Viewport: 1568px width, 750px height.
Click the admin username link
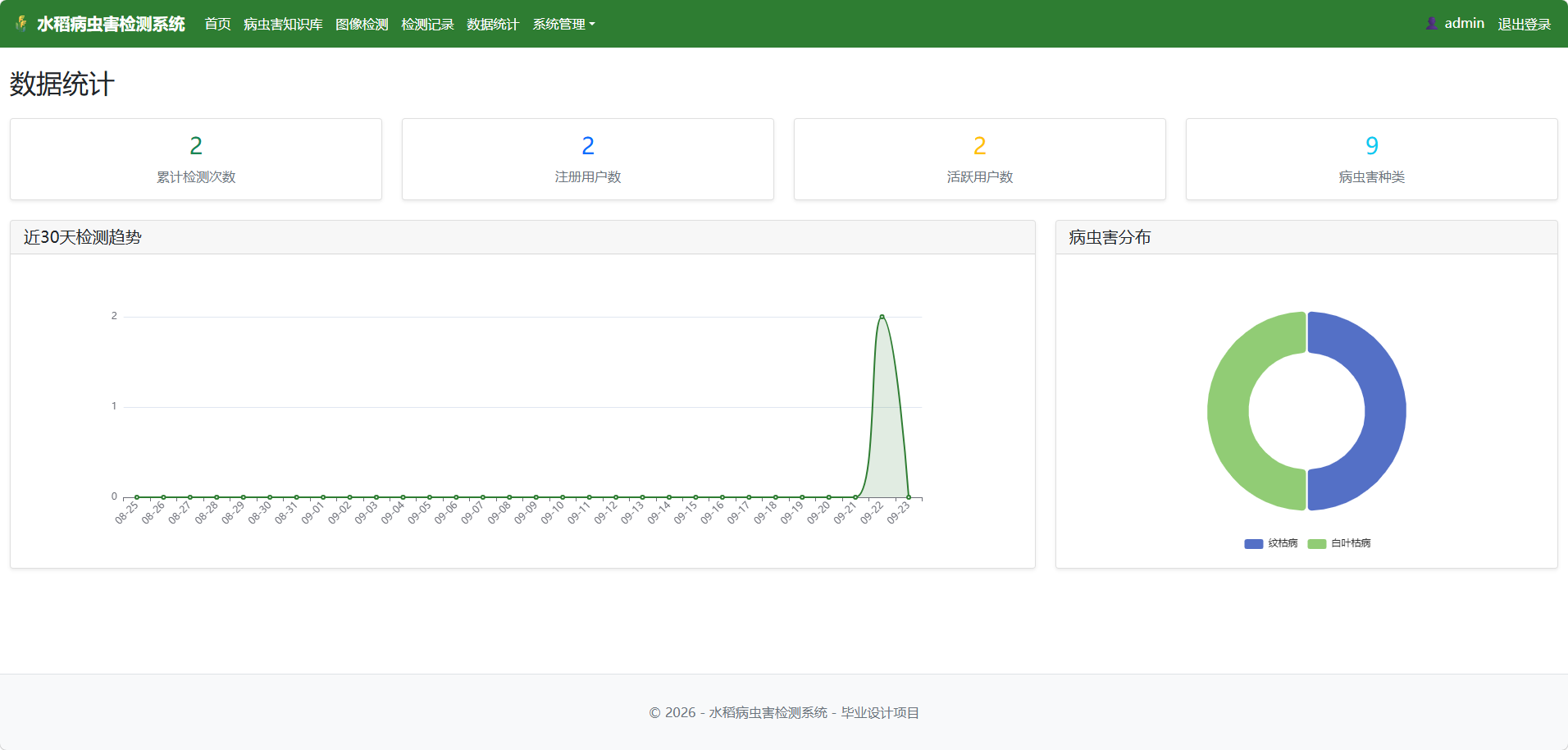1464,24
